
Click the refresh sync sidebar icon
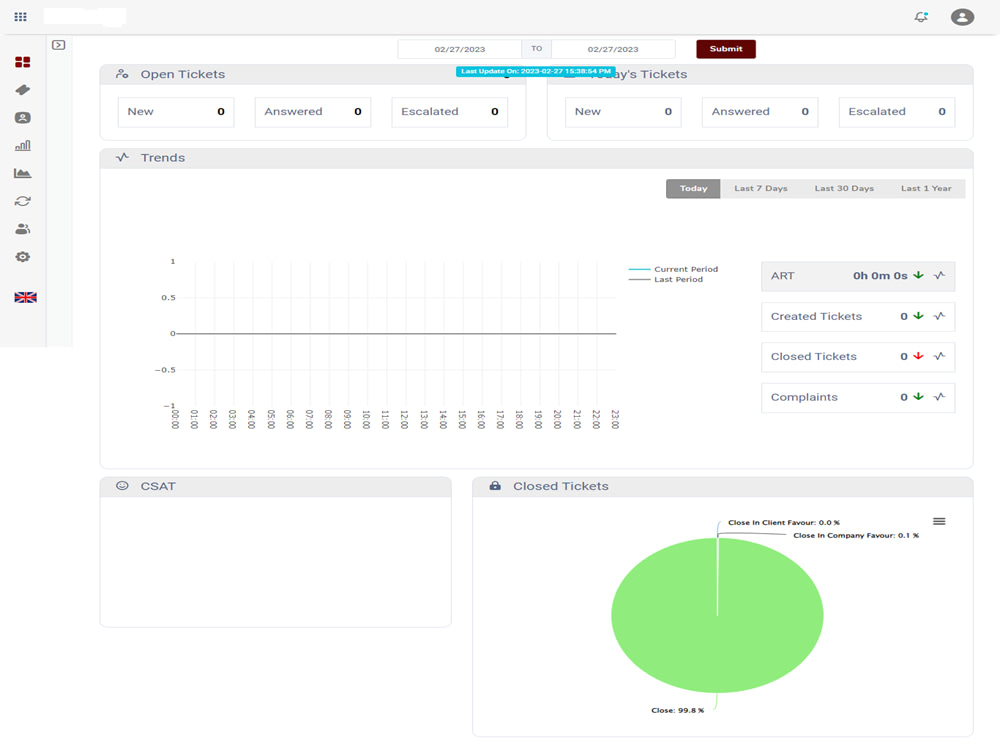(22, 201)
